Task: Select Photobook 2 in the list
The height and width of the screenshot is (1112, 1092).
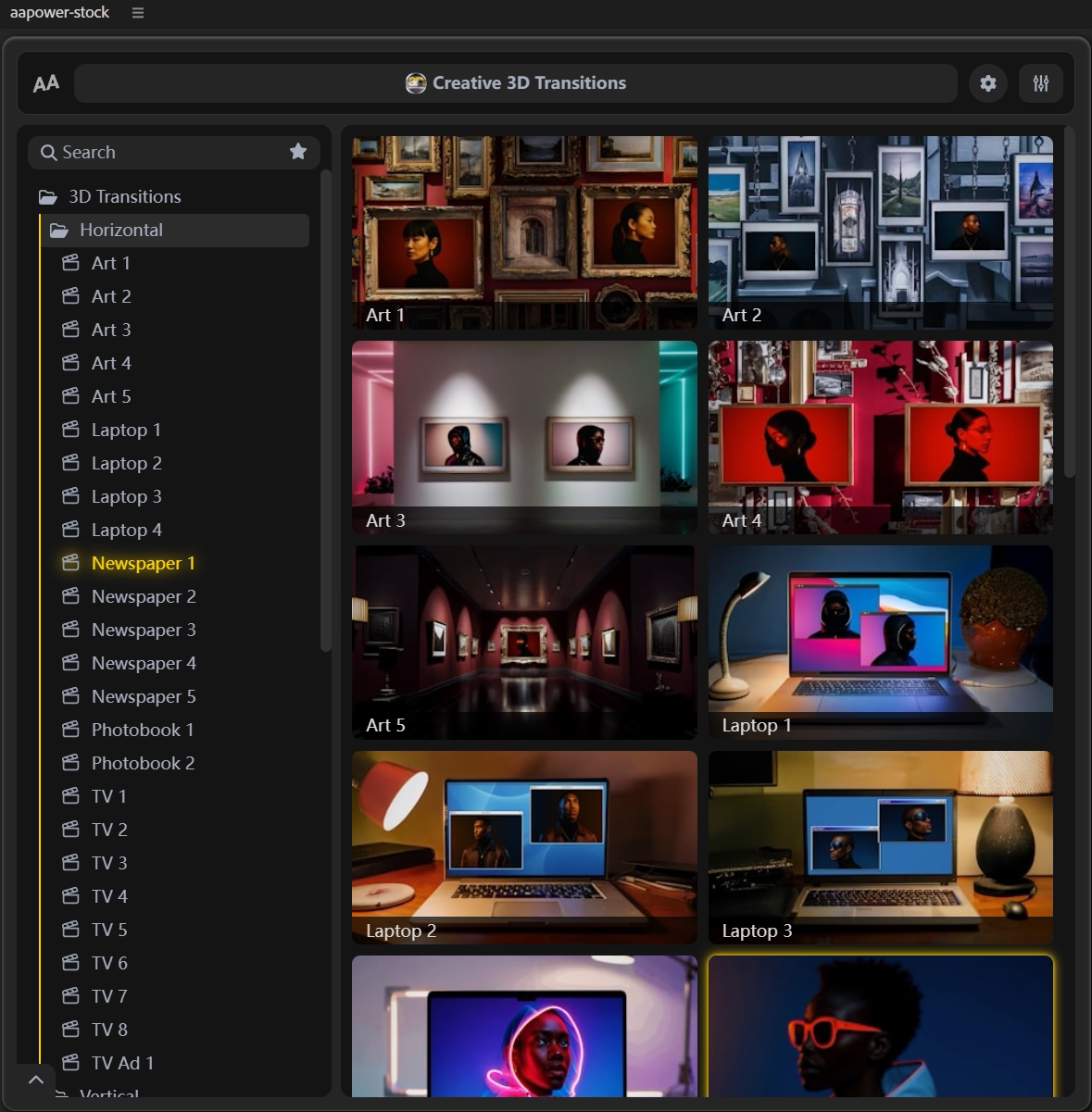Action: click(x=143, y=763)
